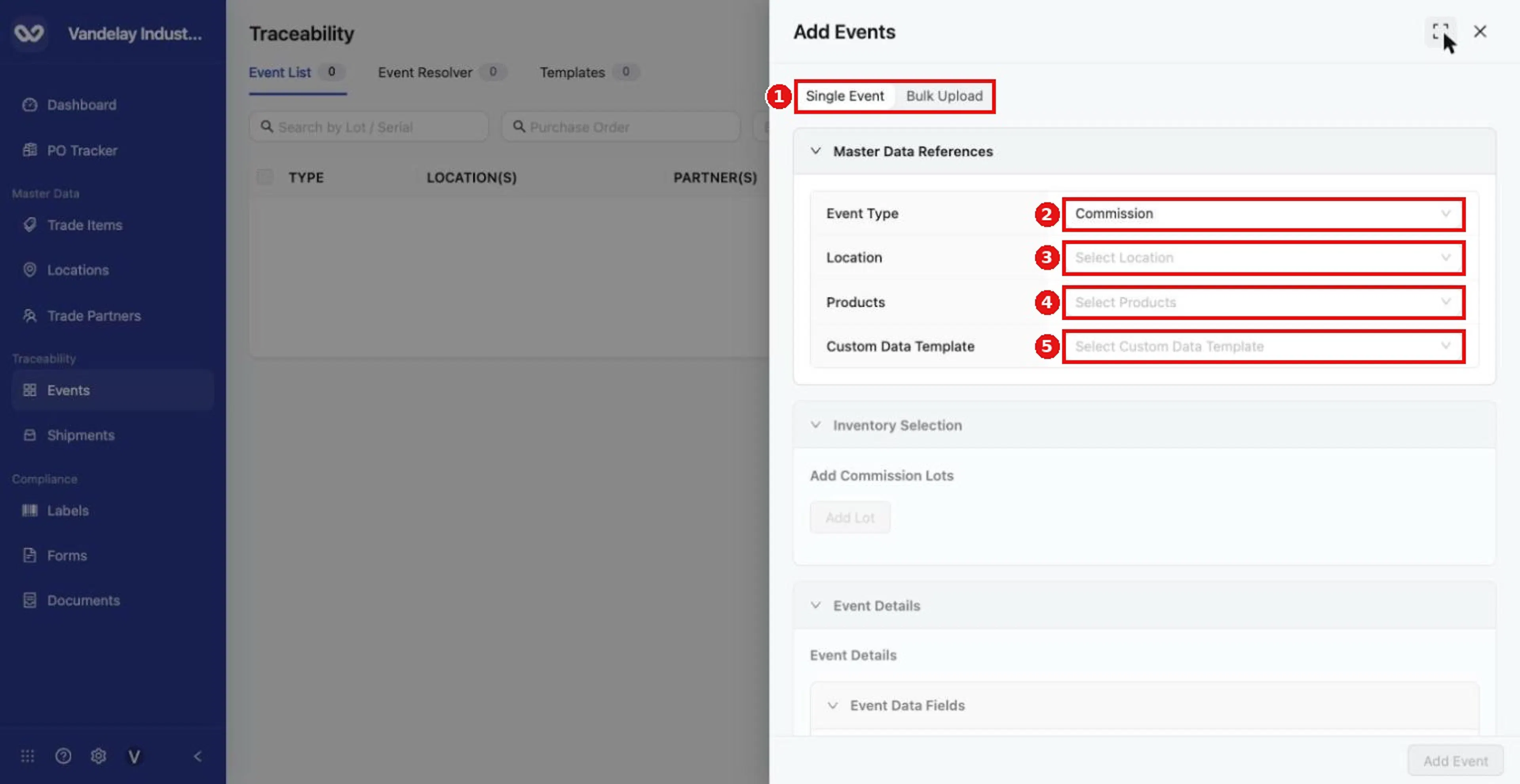The height and width of the screenshot is (784, 1520).
Task: Switch to the Single Event tab
Action: point(844,95)
